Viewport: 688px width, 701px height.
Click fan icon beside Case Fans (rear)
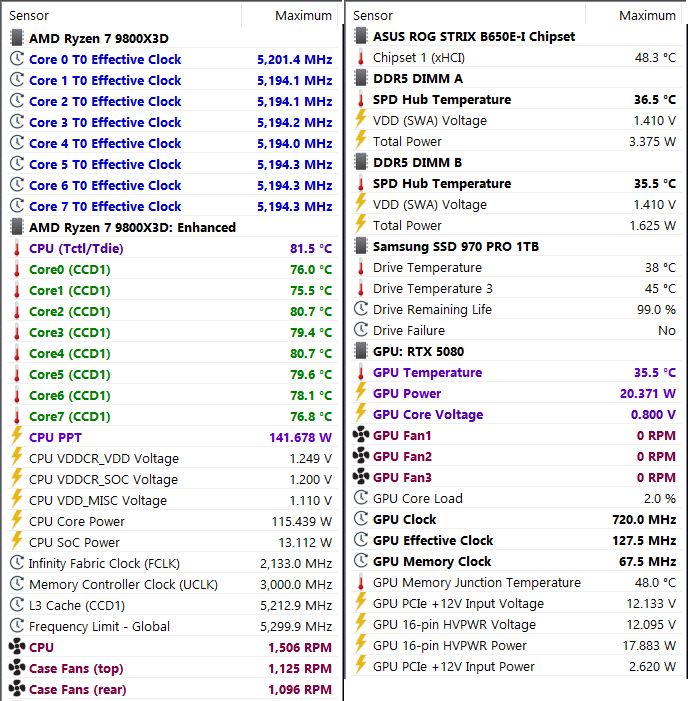click(x=17, y=688)
